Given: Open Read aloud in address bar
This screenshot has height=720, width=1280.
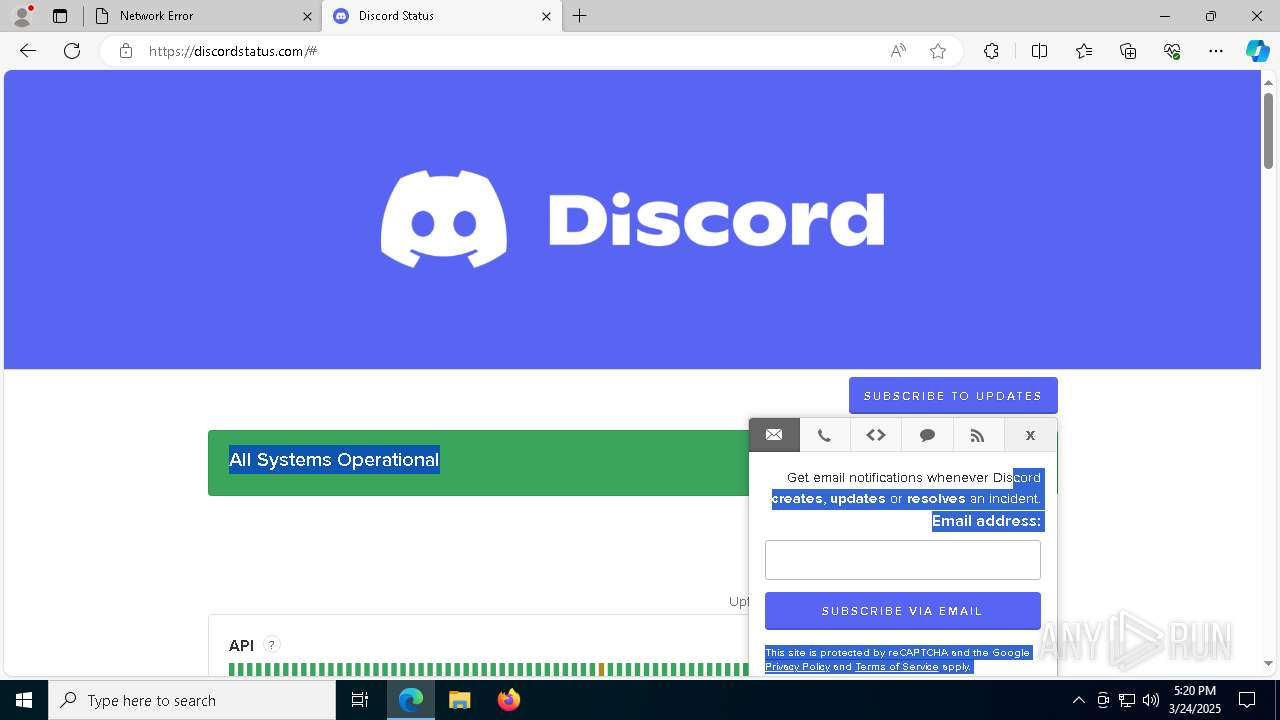Looking at the screenshot, I should click(x=898, y=51).
